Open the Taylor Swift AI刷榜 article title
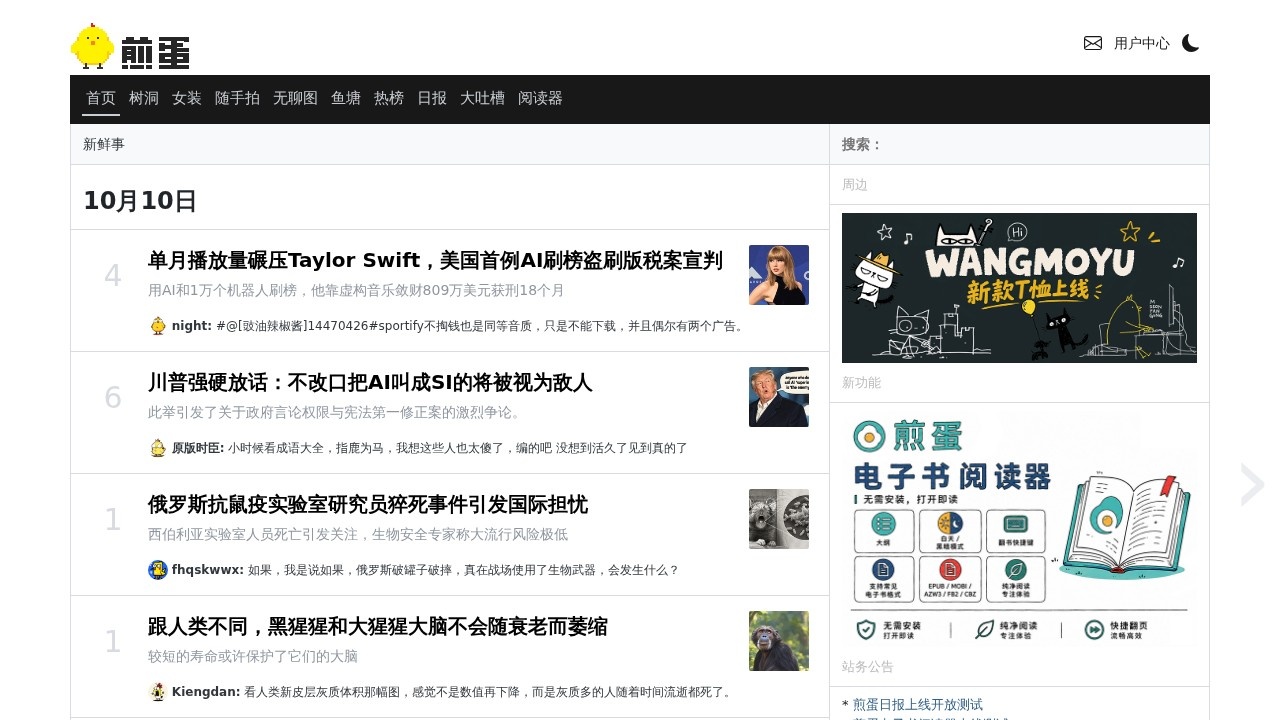Image resolution: width=1280 pixels, height=720 pixels. coord(435,261)
